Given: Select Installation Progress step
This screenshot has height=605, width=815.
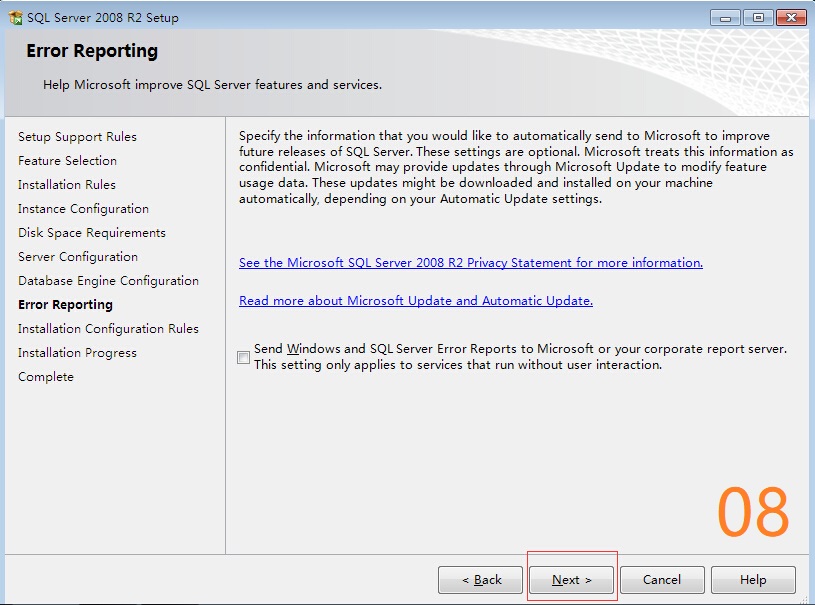Looking at the screenshot, I should [77, 353].
